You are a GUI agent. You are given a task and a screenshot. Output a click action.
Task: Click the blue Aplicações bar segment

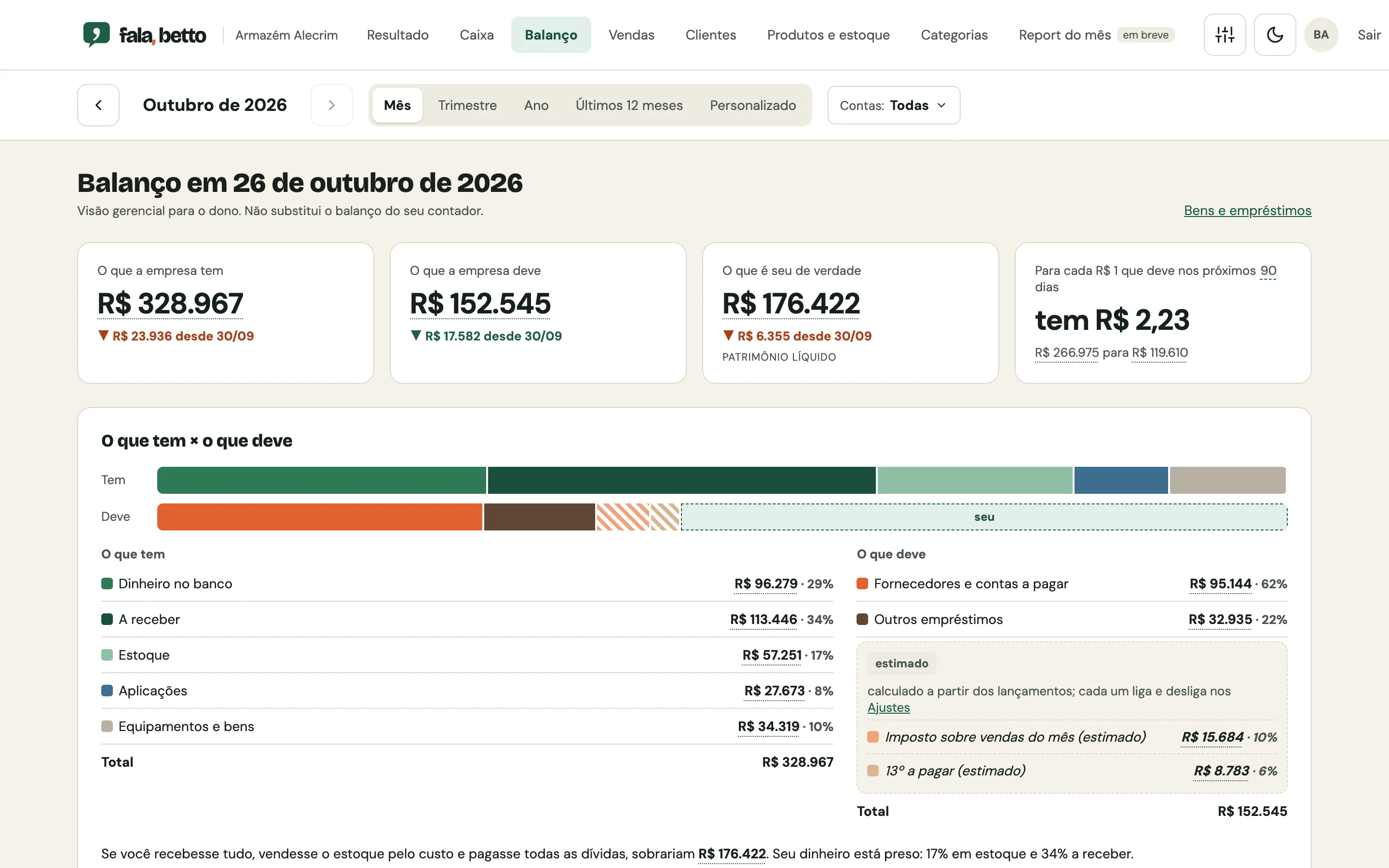tap(1120, 480)
